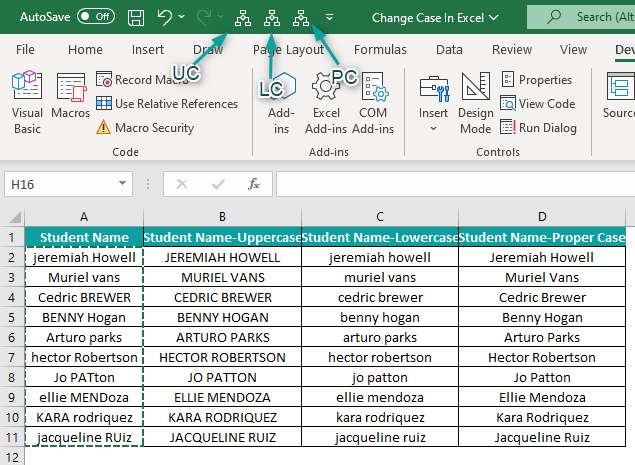
Task: Open the Excel Add-ins dialog
Action: (x=326, y=102)
